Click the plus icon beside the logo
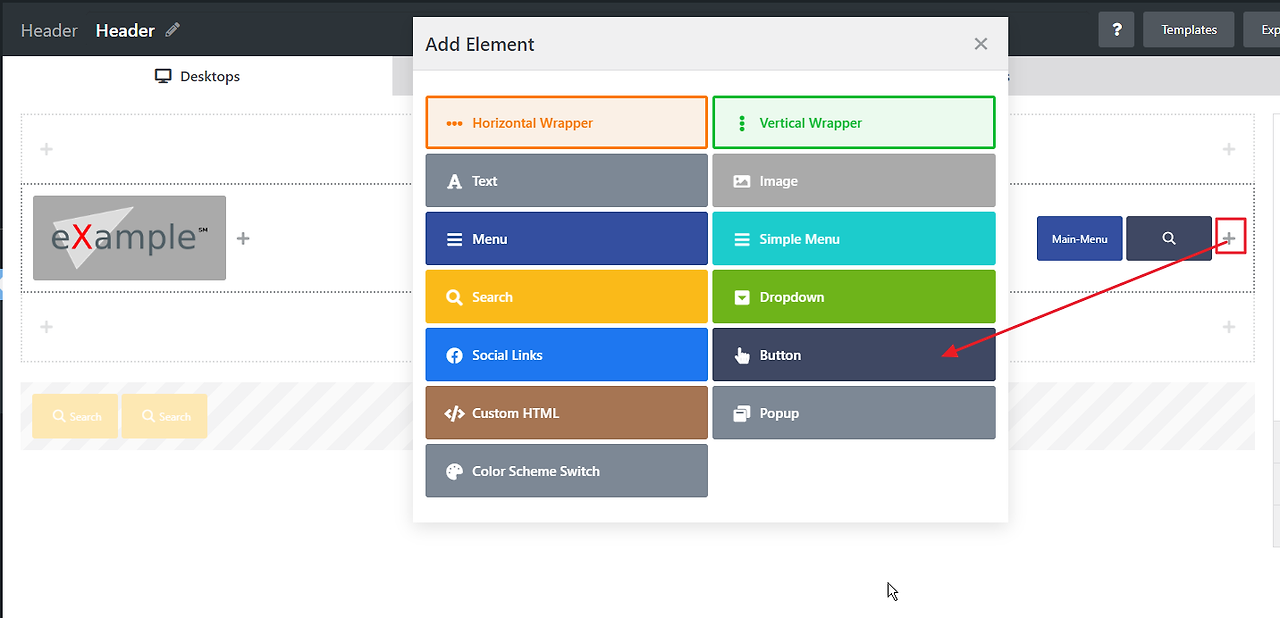1280x618 pixels. tap(243, 238)
